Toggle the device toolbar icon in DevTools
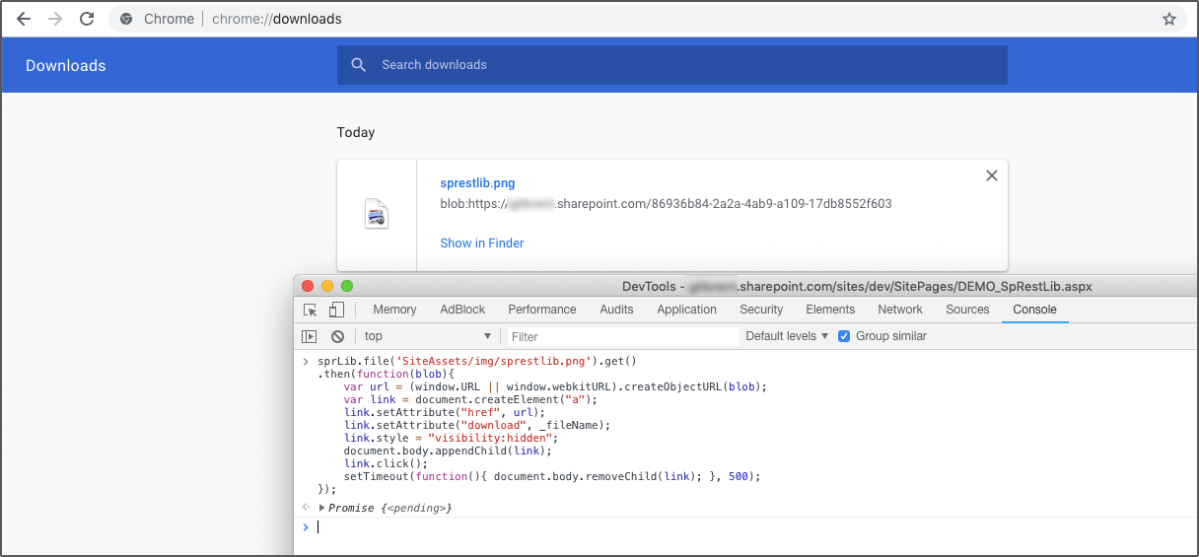Image resolution: width=1199 pixels, height=557 pixels. click(336, 310)
